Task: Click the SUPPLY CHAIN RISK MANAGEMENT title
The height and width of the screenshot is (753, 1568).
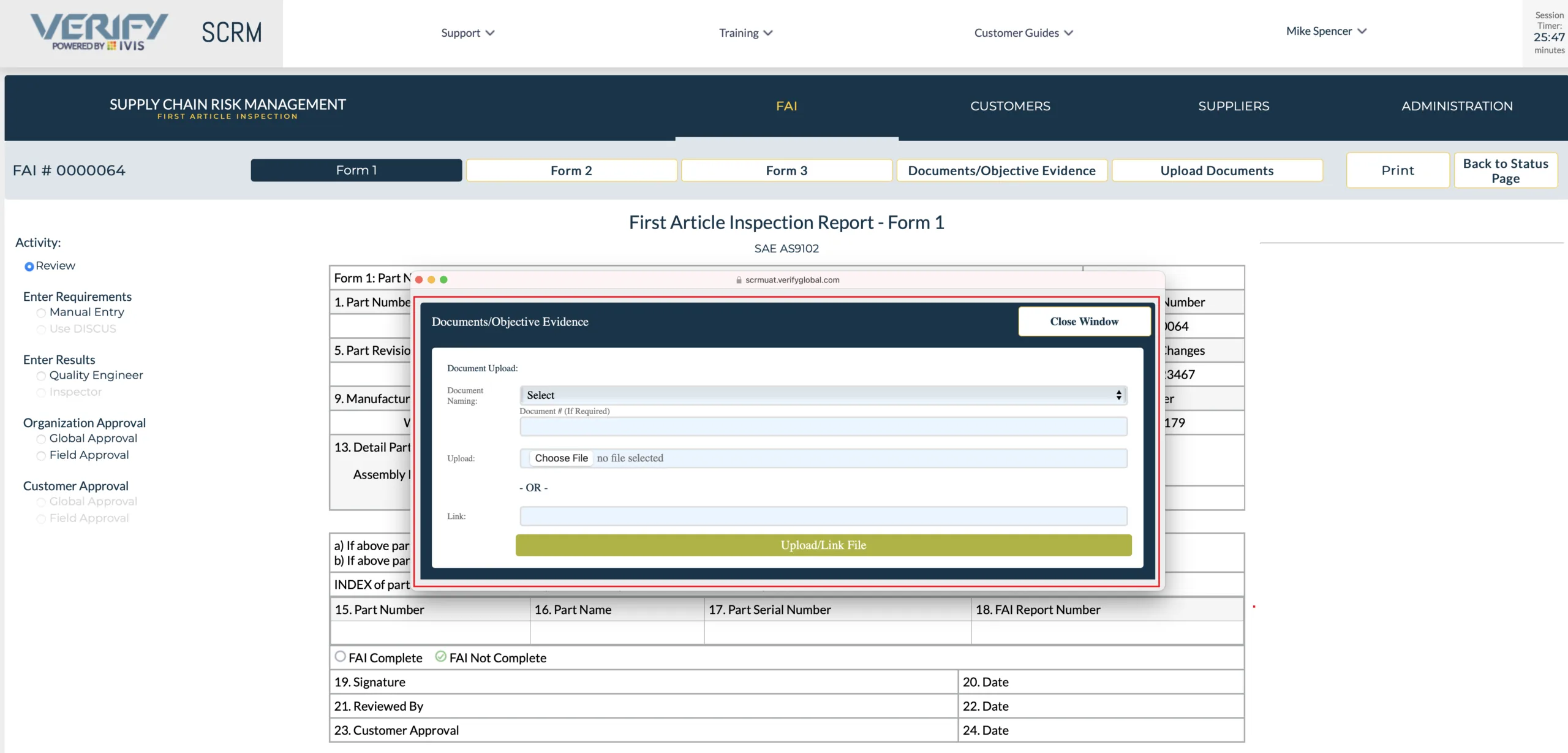Action: (227, 105)
